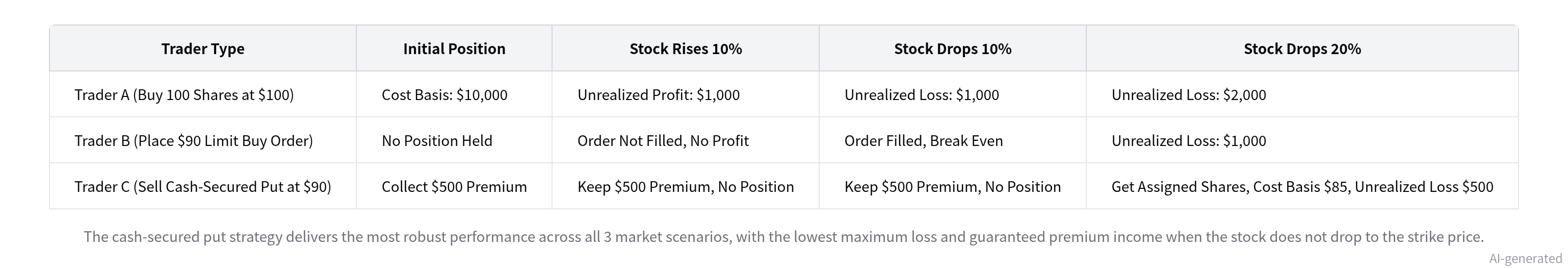Select Trader B's Unrealized Loss: $1,000 cell
Screen dimensions: 1568x269
[1189, 141]
